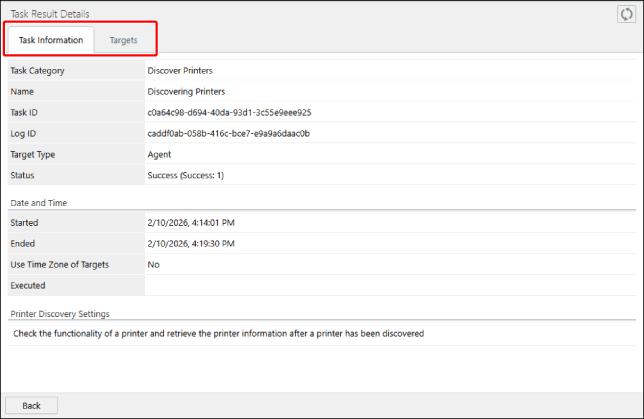Select the Task Information tab
Viewport: 644px width, 419px height.
[x=51, y=40]
